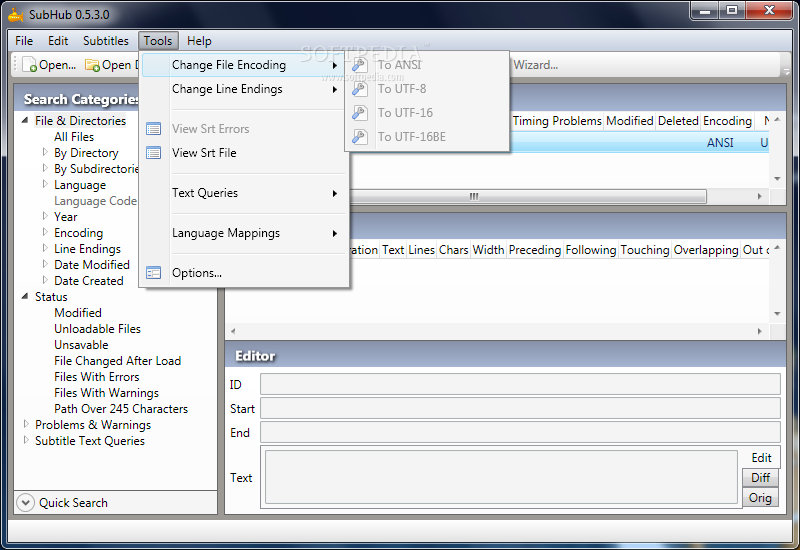Click the SubHub submarine title icon
Screen dimensions: 800x550
point(16,15)
